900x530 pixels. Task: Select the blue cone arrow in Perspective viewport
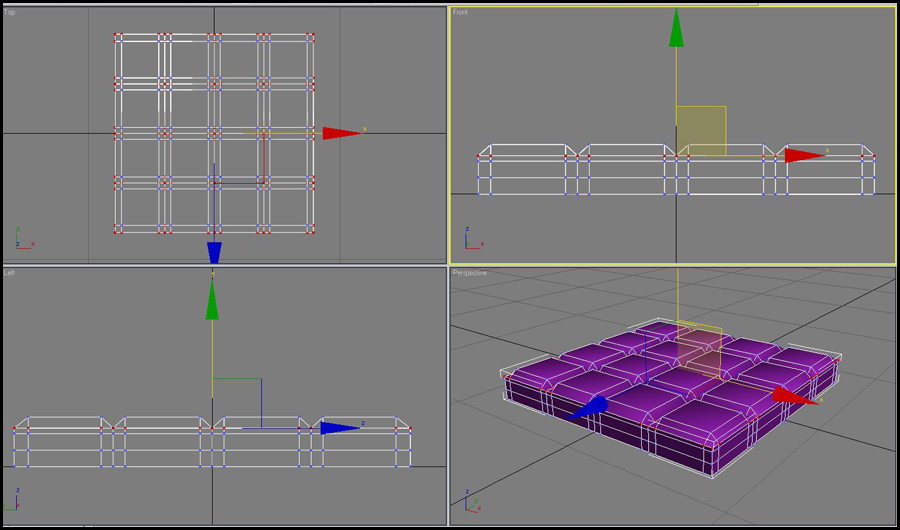[x=588, y=407]
